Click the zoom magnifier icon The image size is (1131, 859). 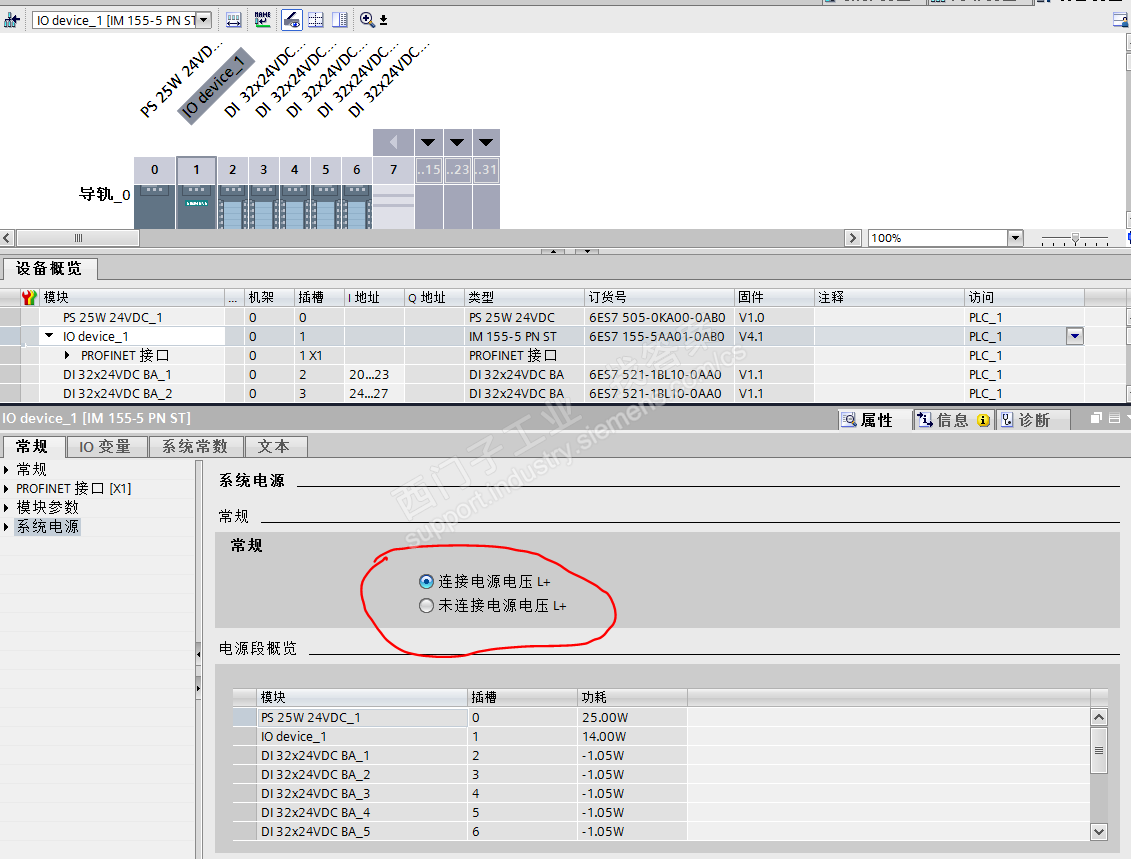pos(367,20)
